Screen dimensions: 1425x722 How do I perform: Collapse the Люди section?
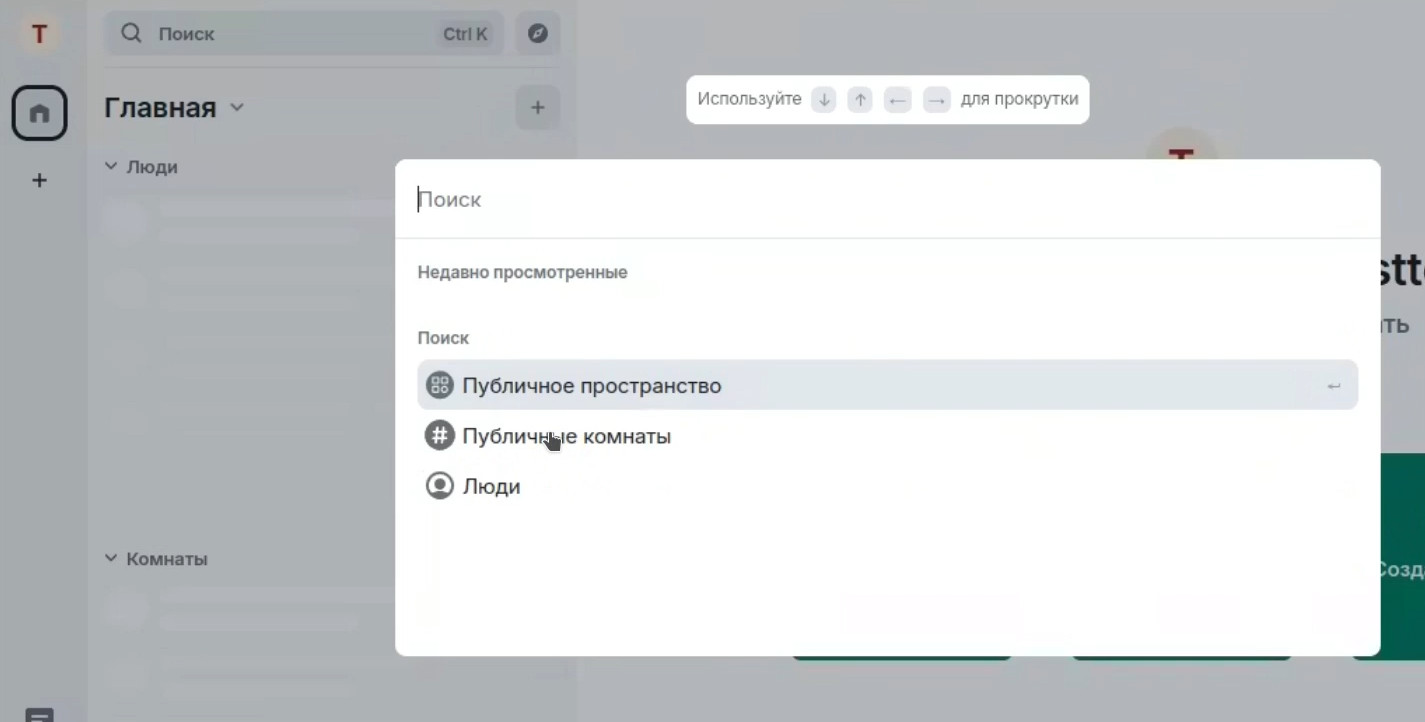click(x=142, y=167)
